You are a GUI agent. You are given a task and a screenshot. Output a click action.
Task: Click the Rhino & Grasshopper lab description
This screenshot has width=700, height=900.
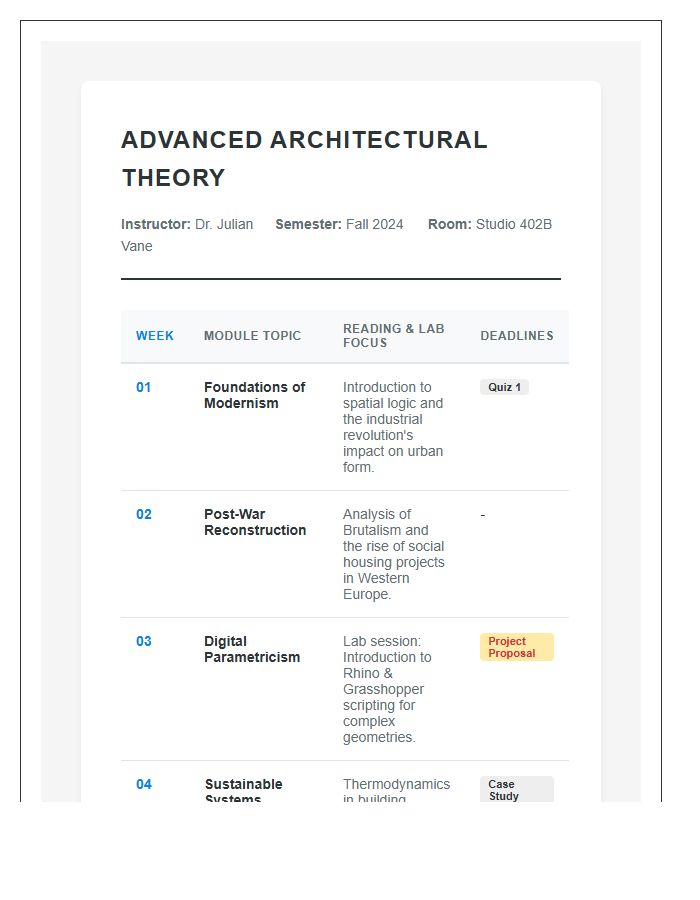click(x=387, y=689)
